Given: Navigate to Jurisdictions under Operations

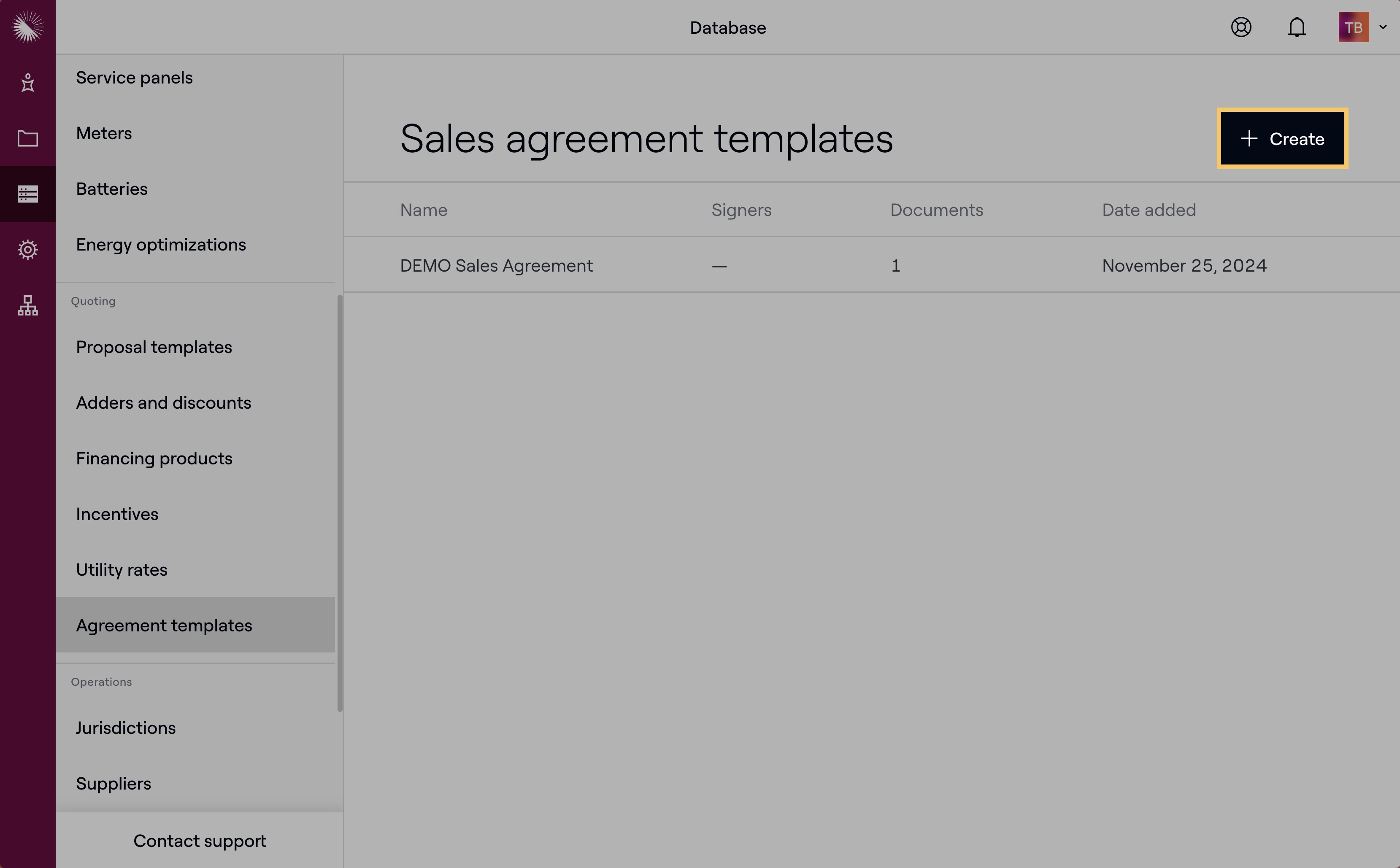Looking at the screenshot, I should (126, 728).
